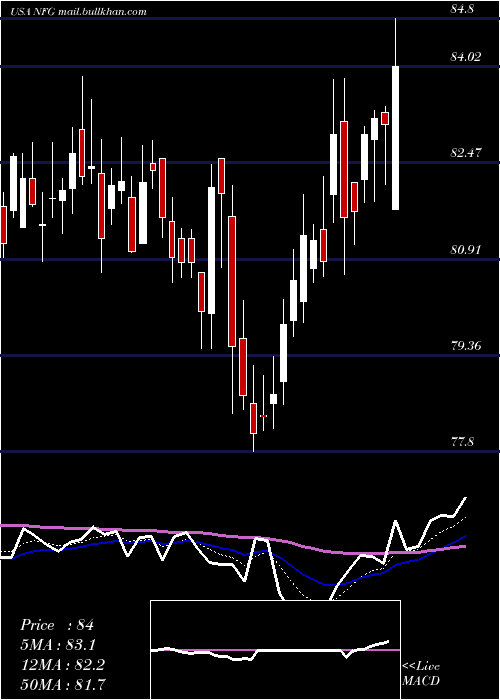Select the 77.8 price level label
This screenshot has height=700, width=500.
pos(462,442)
